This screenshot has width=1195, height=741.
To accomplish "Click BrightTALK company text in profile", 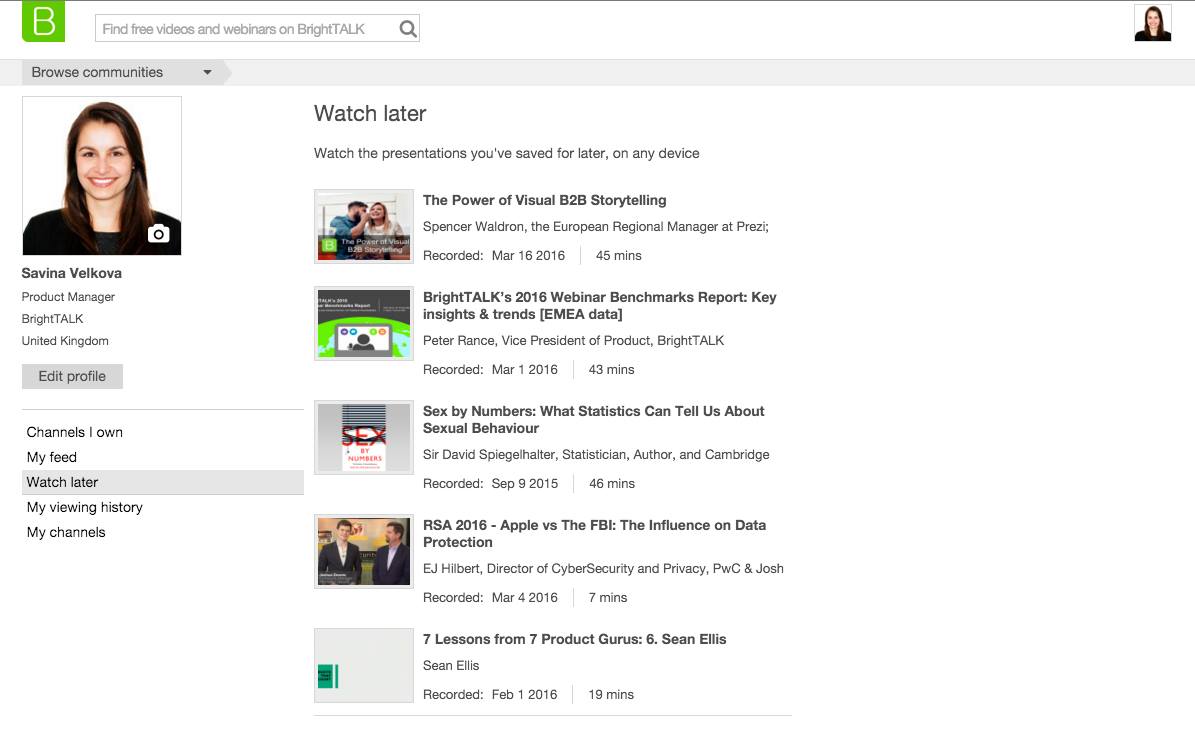I will pos(53,319).
